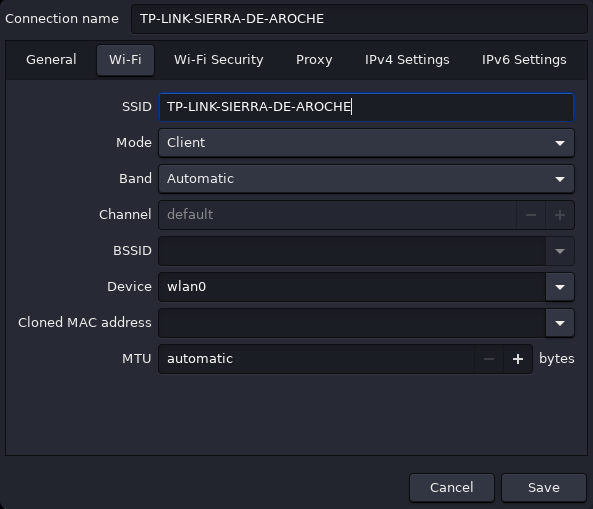The width and height of the screenshot is (593, 509).
Task: Click the Device field containing wlan0
Action: point(352,287)
